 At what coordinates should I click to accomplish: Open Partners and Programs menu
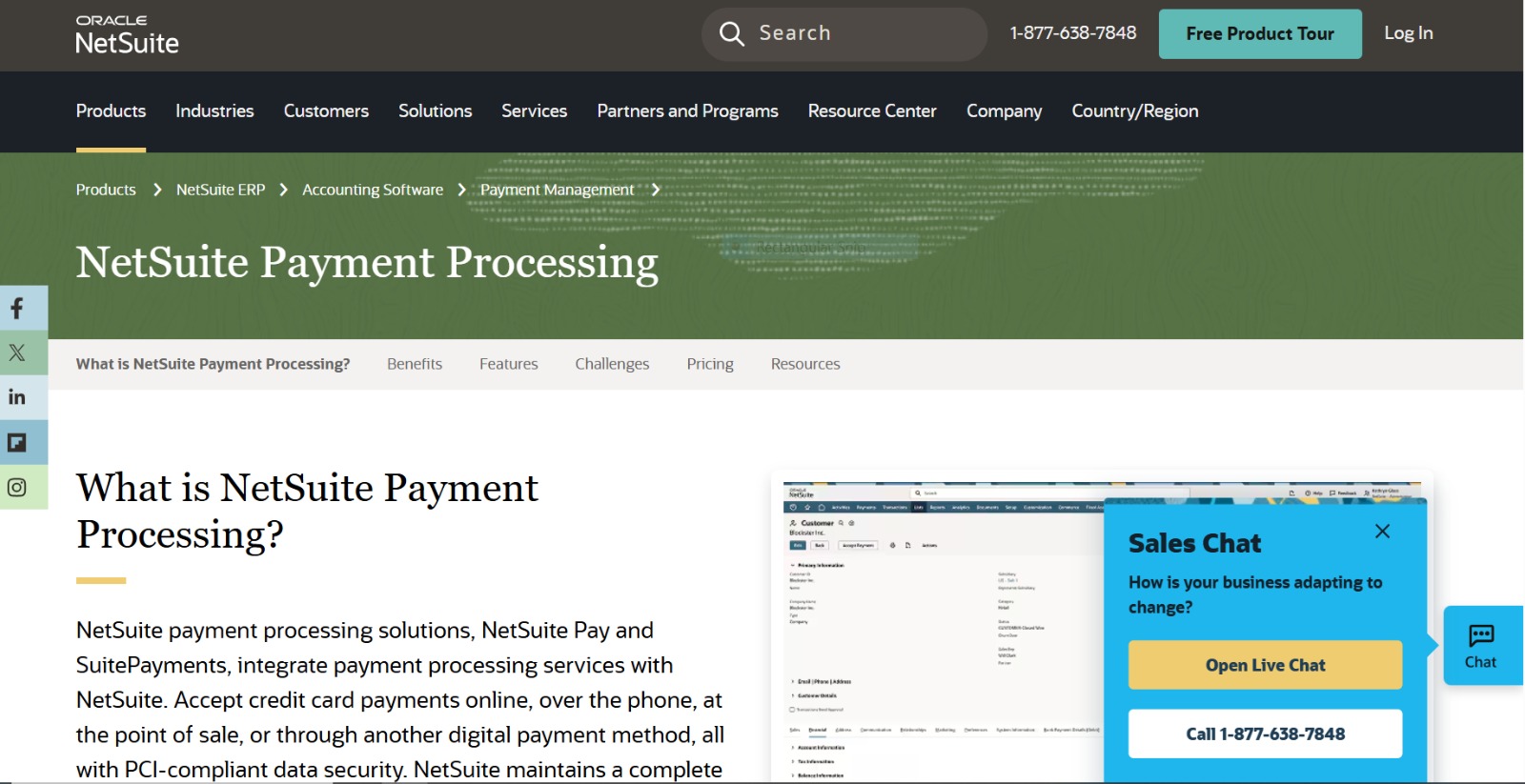[x=687, y=111]
